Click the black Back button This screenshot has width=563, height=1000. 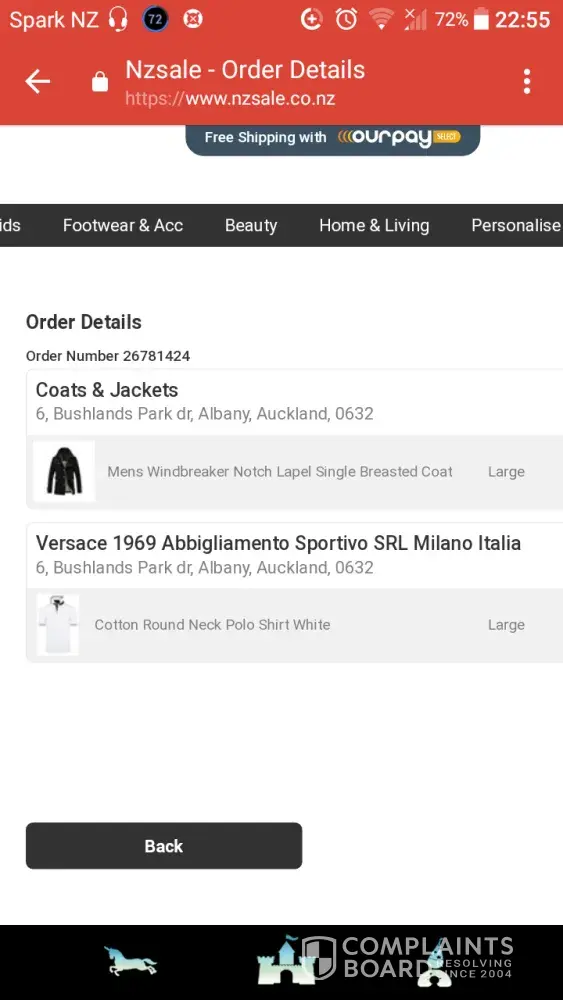point(164,846)
